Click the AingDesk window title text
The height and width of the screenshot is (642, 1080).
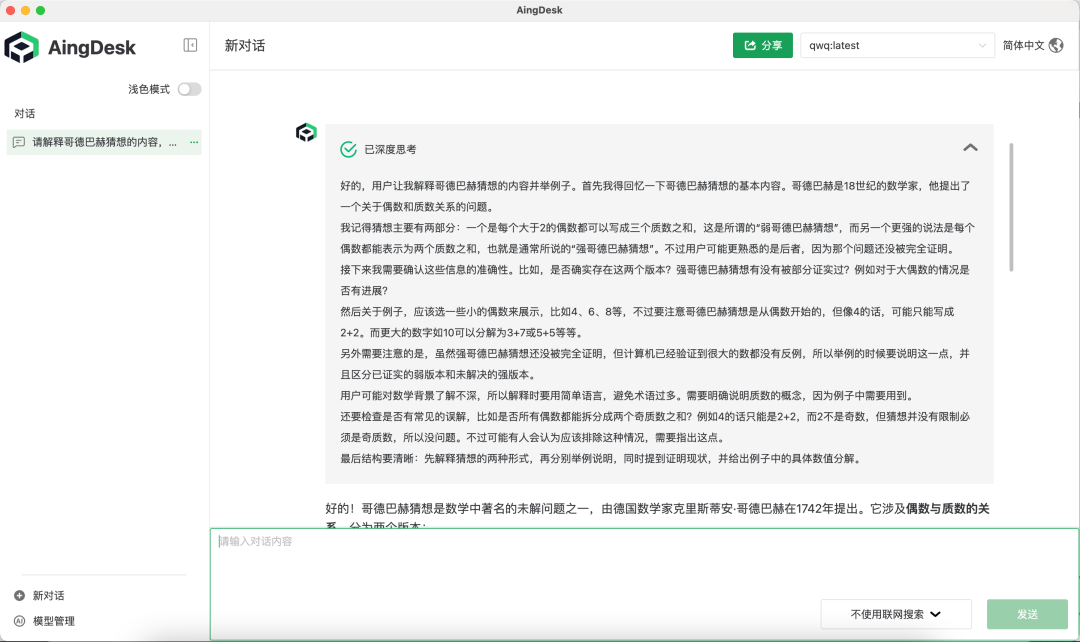click(x=539, y=10)
